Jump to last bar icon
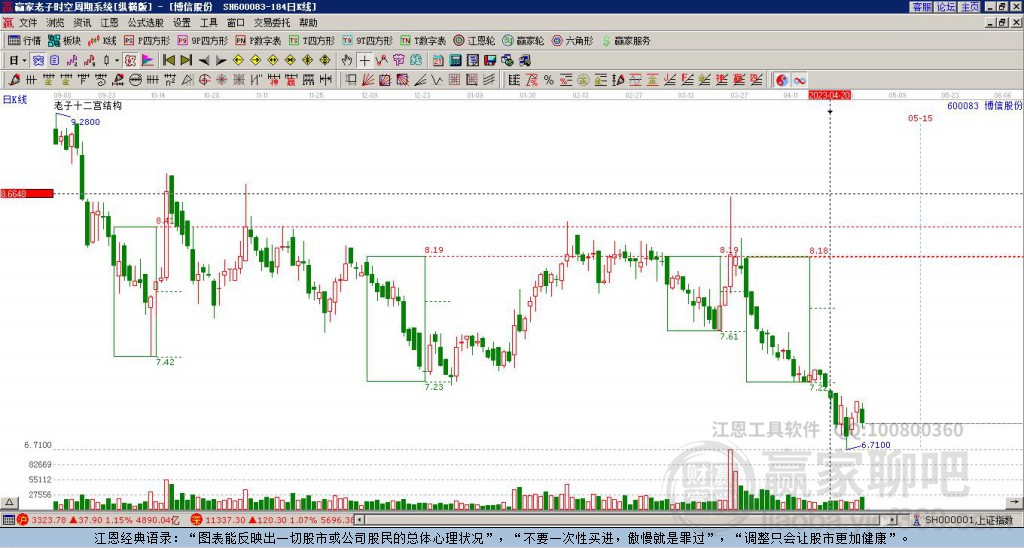Image resolution: width=1024 pixels, height=548 pixels. point(186,61)
